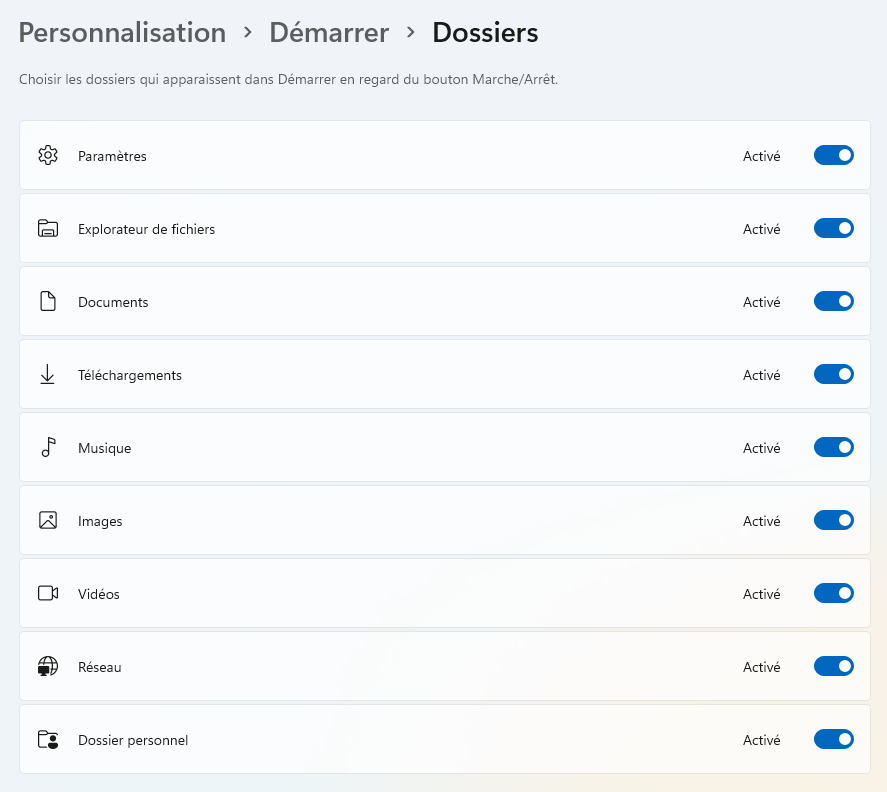The height and width of the screenshot is (792, 887).
Task: Disable the Dossier personnel toggle
Action: [x=833, y=739]
